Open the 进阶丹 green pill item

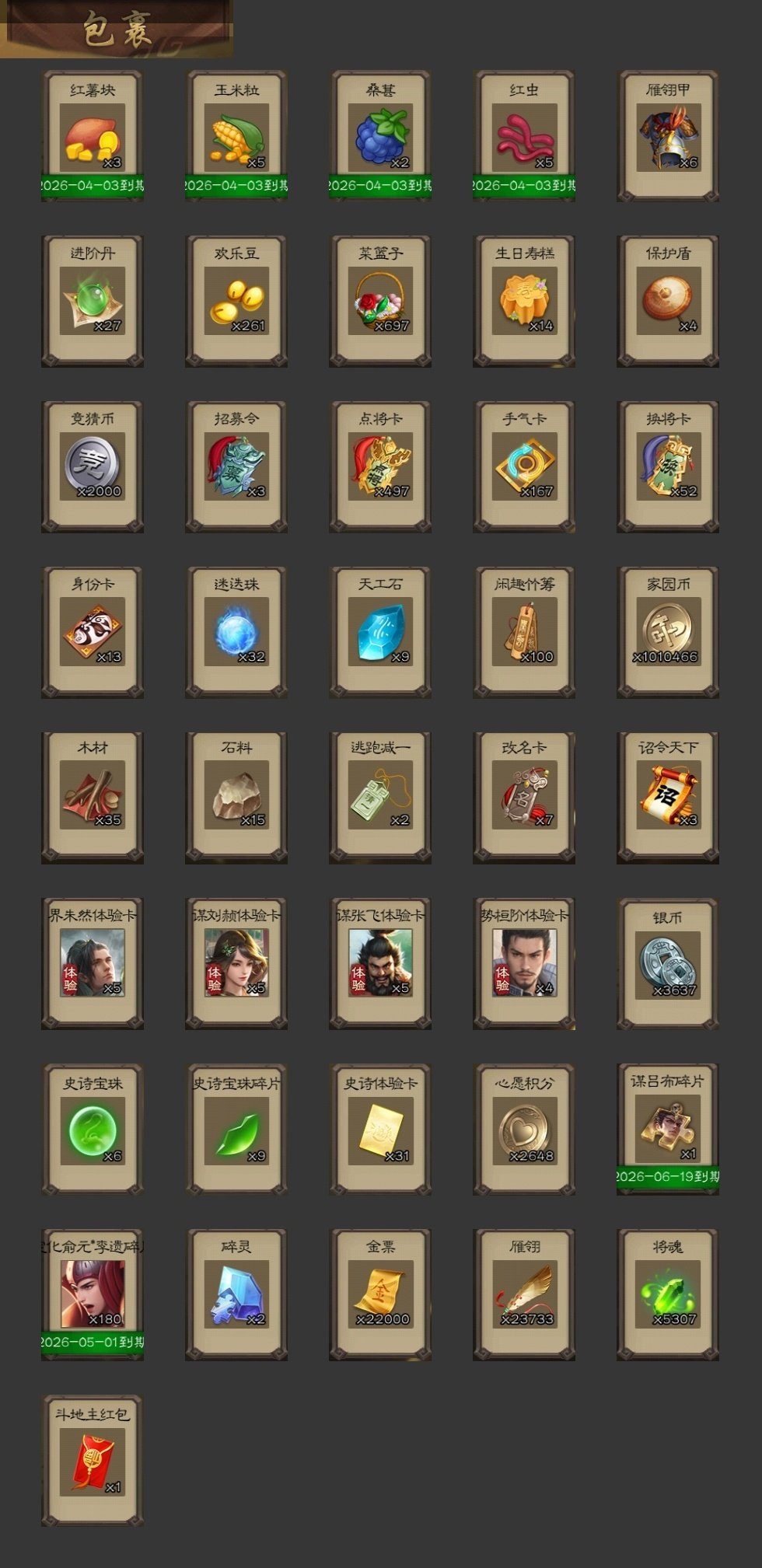coord(93,301)
